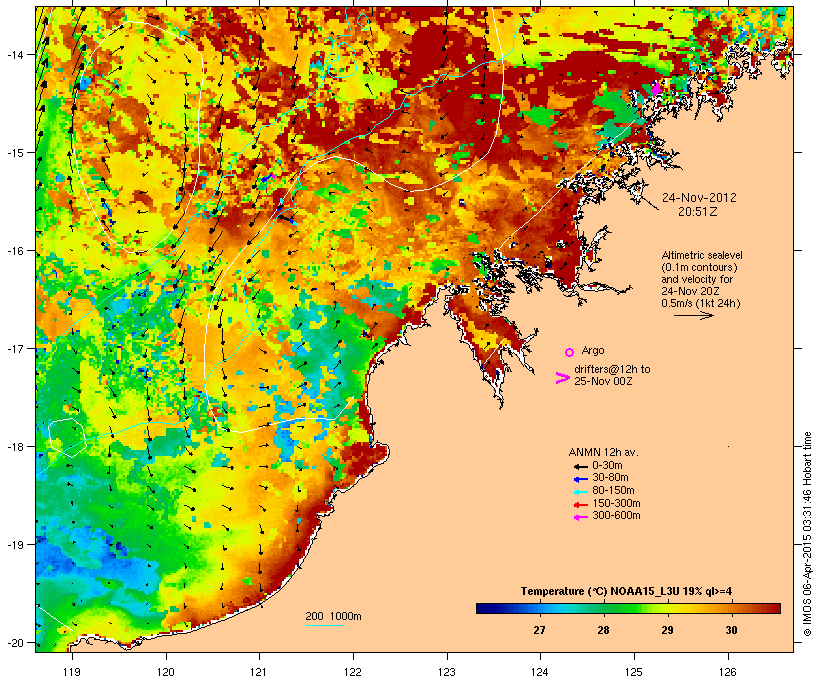Image resolution: width=820 pixels, height=680 pixels.
Task: Click the 300-600m depth label
Action: (616, 516)
